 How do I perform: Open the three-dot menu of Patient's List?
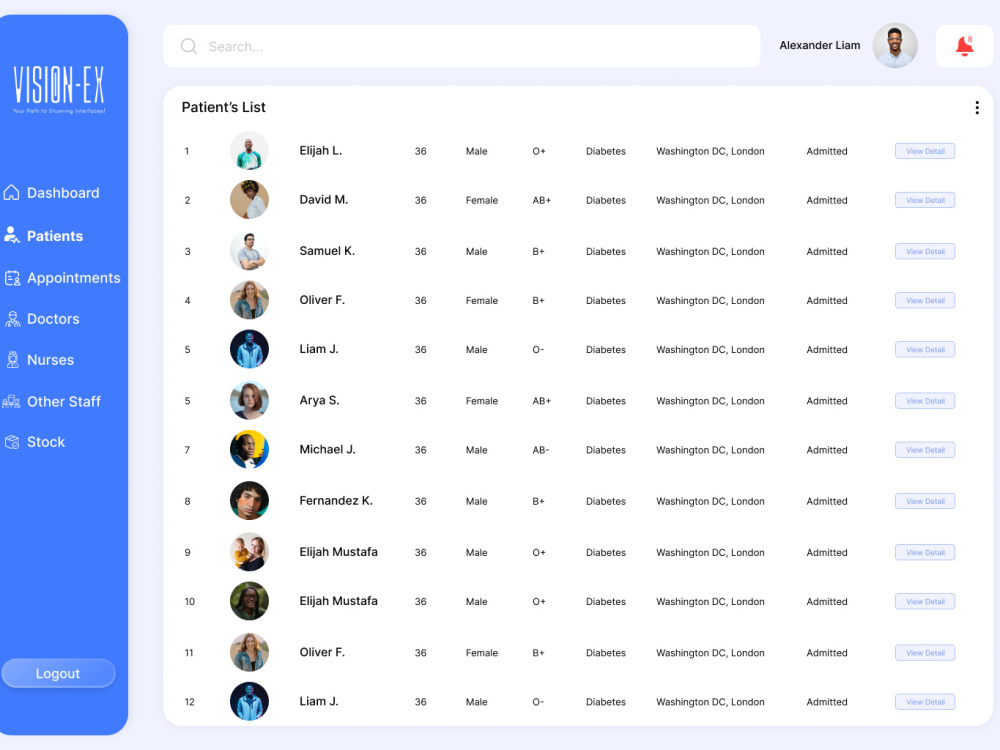click(x=976, y=108)
